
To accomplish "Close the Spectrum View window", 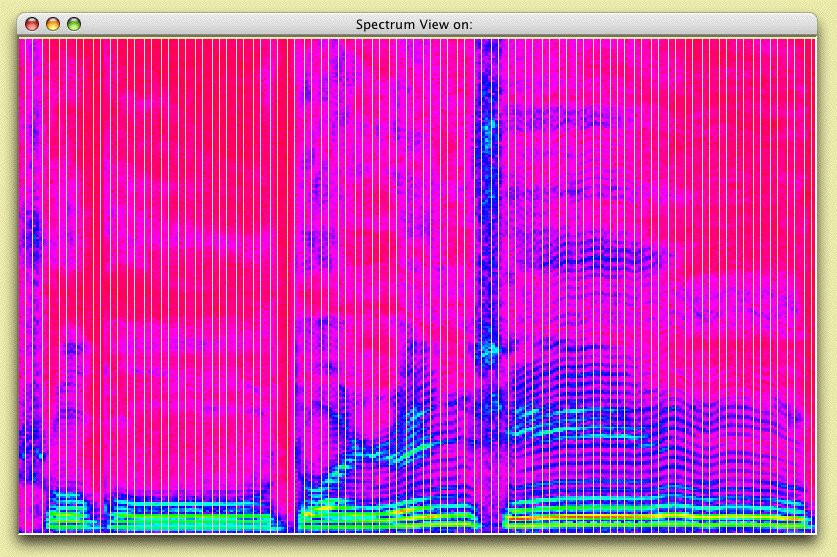I will tap(32, 24).
